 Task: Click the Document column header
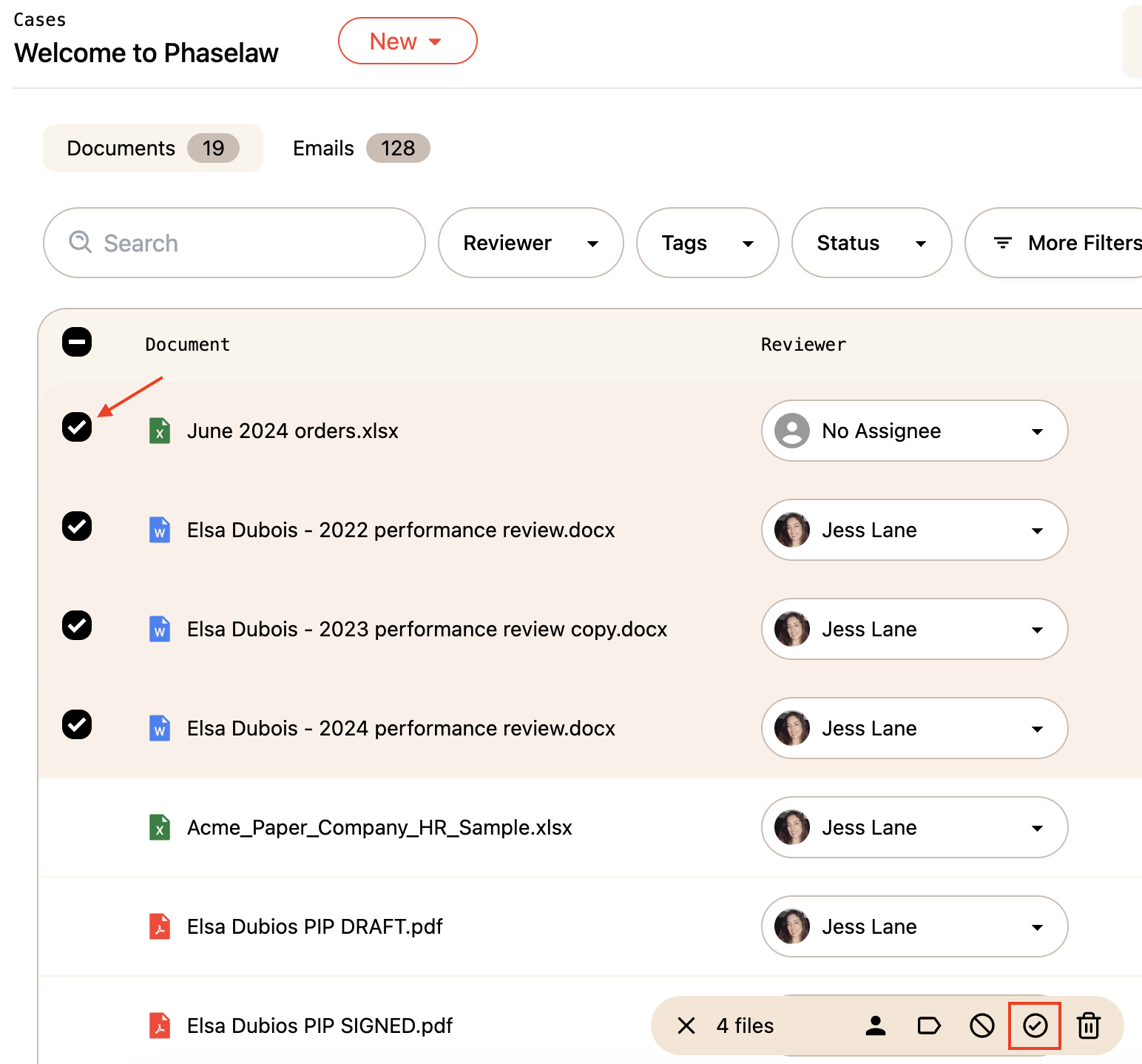point(188,344)
